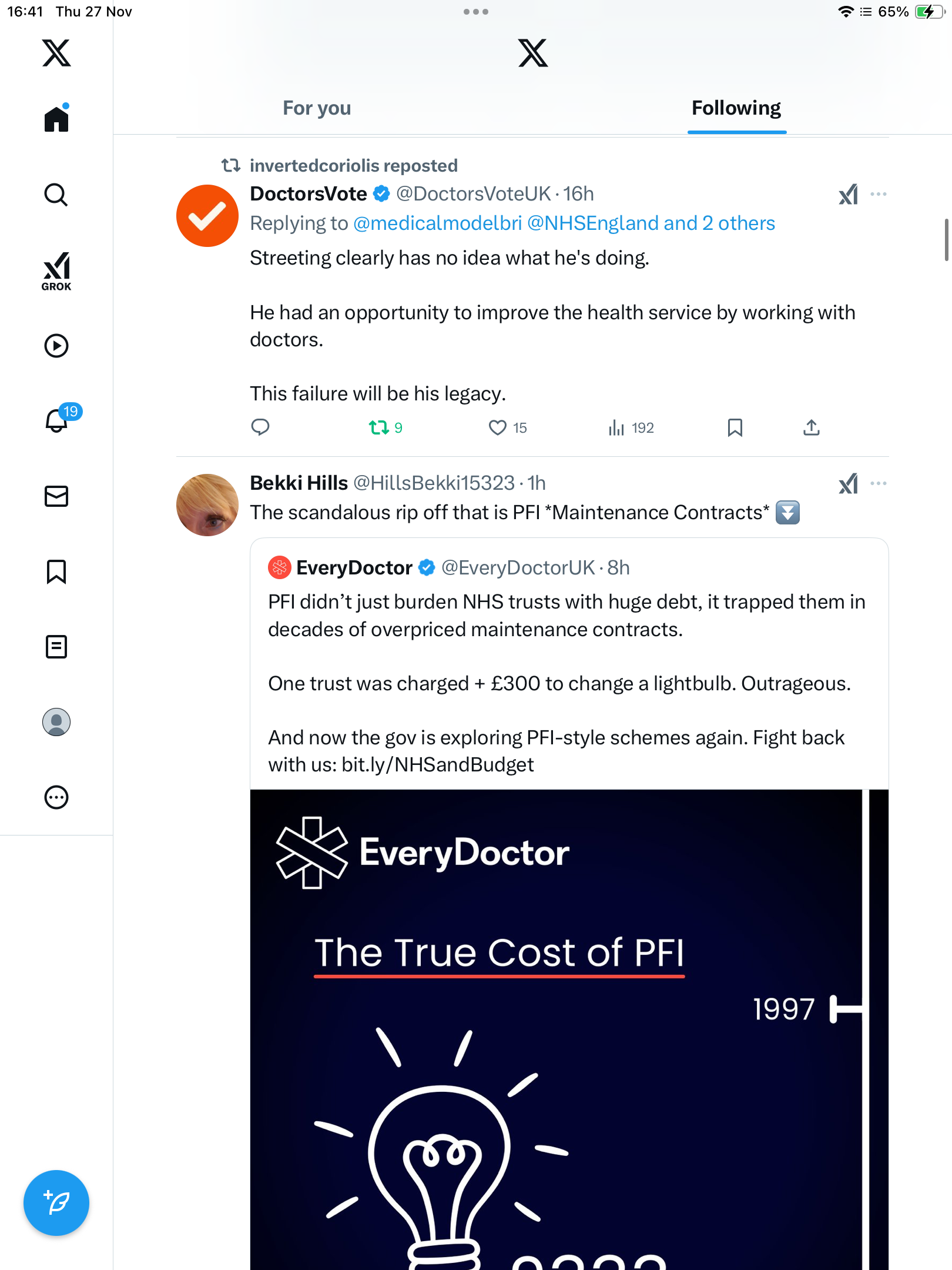Screen dimensions: 952x1270
Task: Open the Lists icon in sidebar
Action: [x=56, y=647]
